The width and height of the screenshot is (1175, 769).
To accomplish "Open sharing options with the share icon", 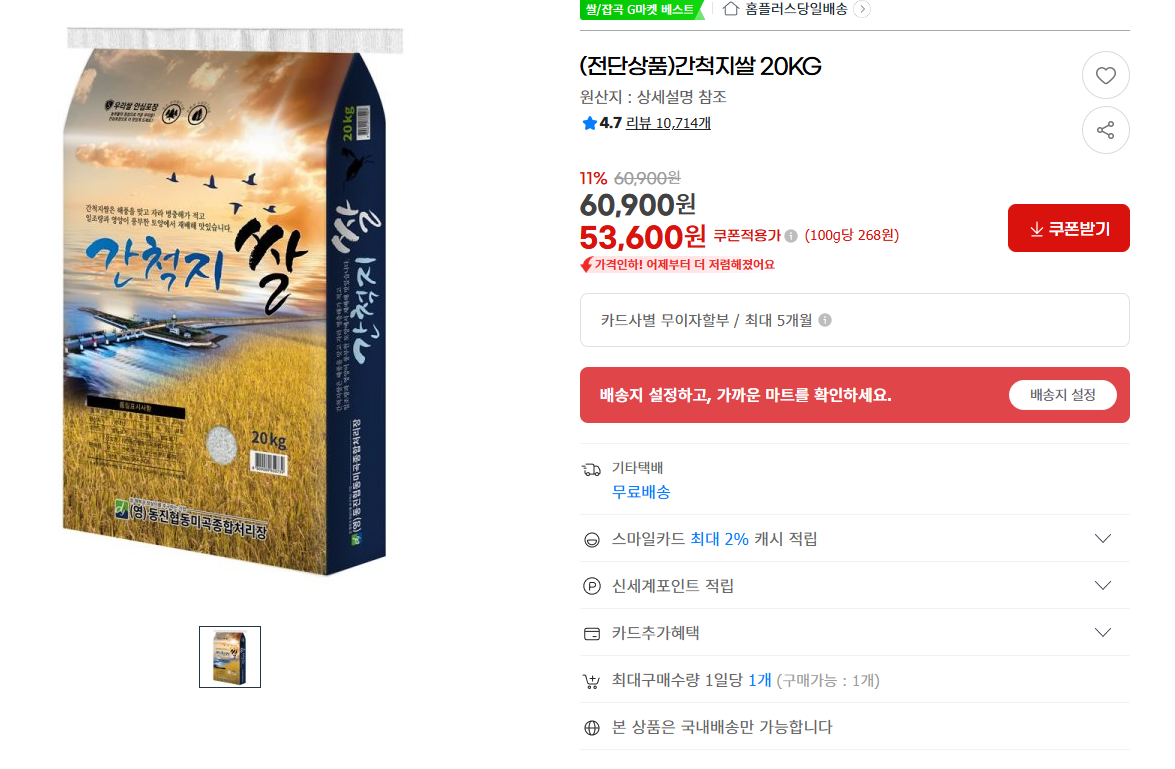I will tap(1105, 129).
